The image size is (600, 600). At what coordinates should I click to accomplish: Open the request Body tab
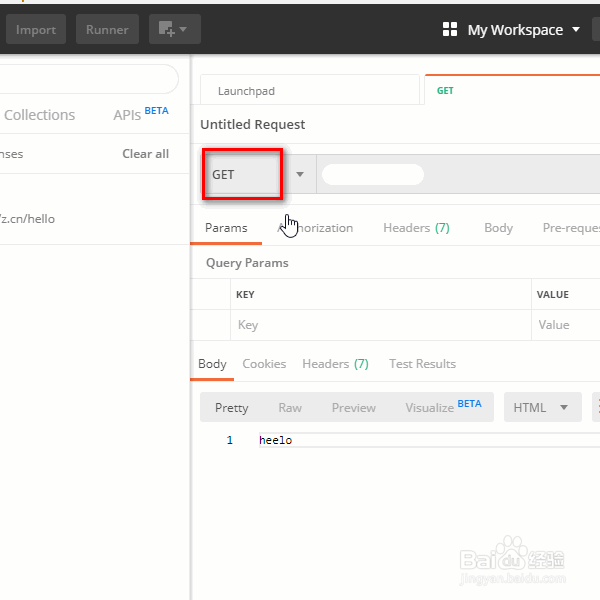click(x=498, y=228)
